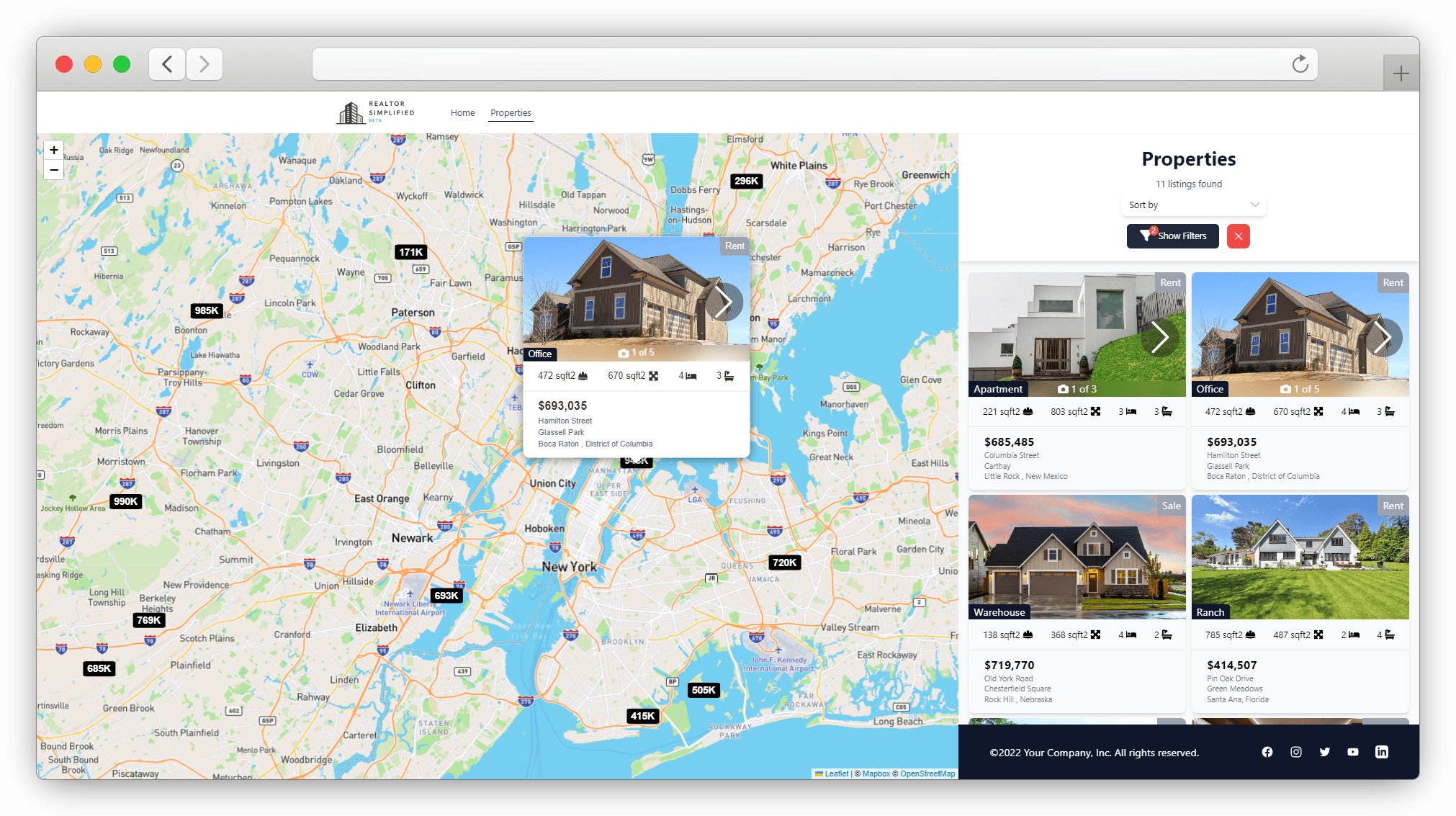Open the Warehouse listing photo
The width and height of the screenshot is (1456, 816).
(x=1077, y=557)
